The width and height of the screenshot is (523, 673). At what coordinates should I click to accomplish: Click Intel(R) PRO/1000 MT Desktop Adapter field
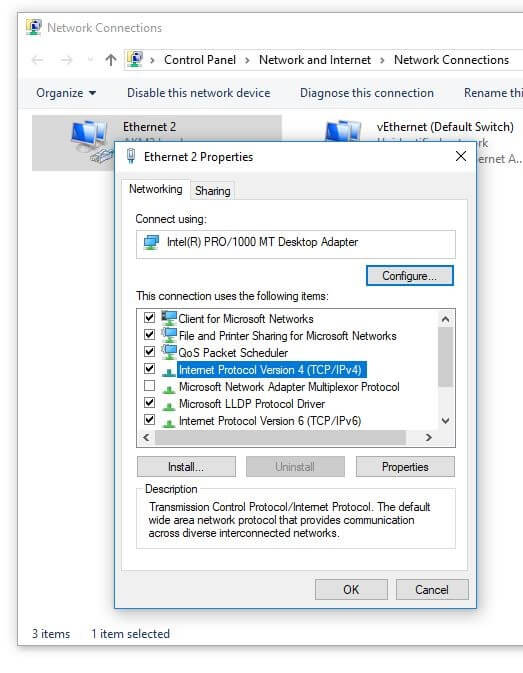(x=296, y=244)
